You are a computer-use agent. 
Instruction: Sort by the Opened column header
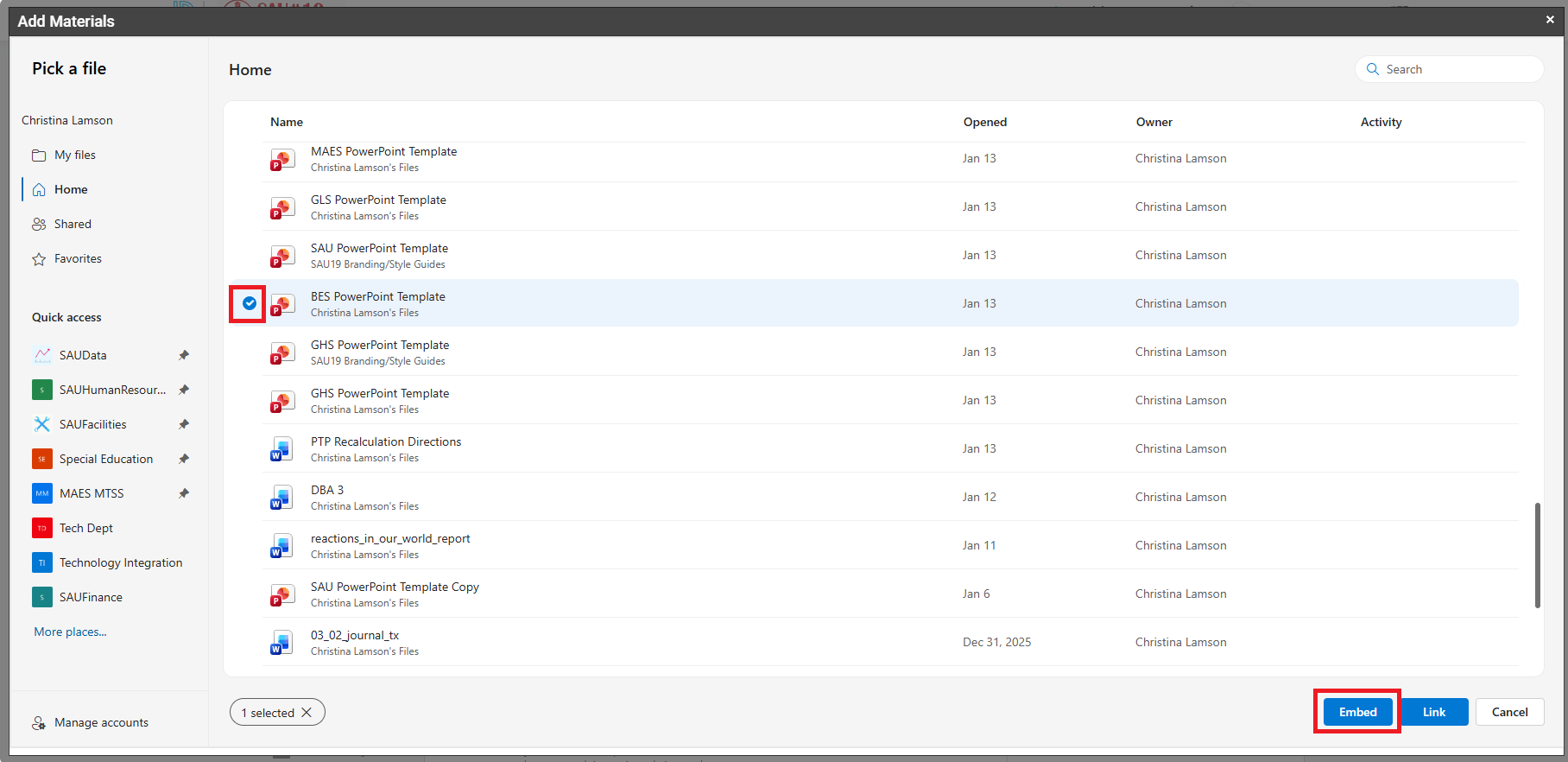[x=985, y=122]
